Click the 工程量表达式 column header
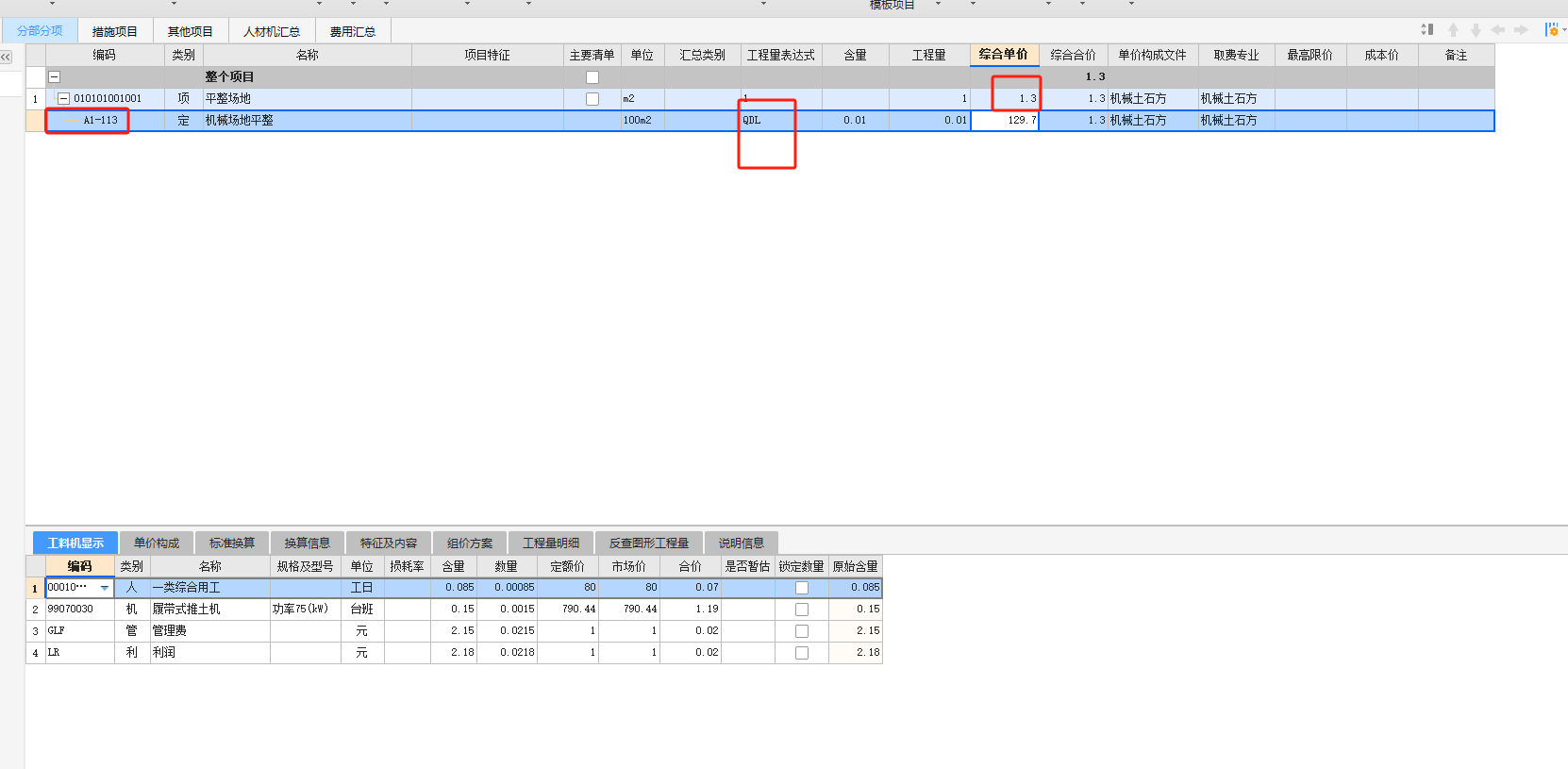This screenshot has height=769, width=1568. click(781, 56)
